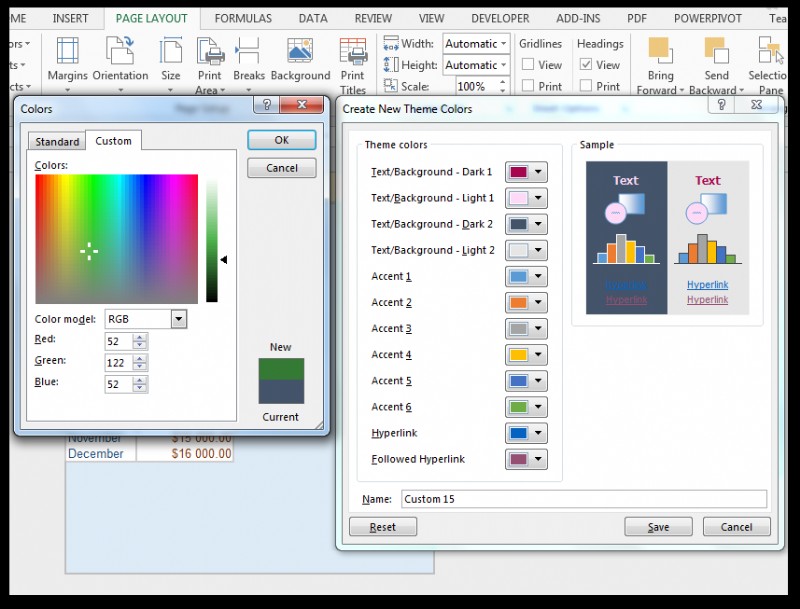Screen dimensions: 800x609
Task: Switch to the FORMULAS ribbon tab
Action: 243,17
